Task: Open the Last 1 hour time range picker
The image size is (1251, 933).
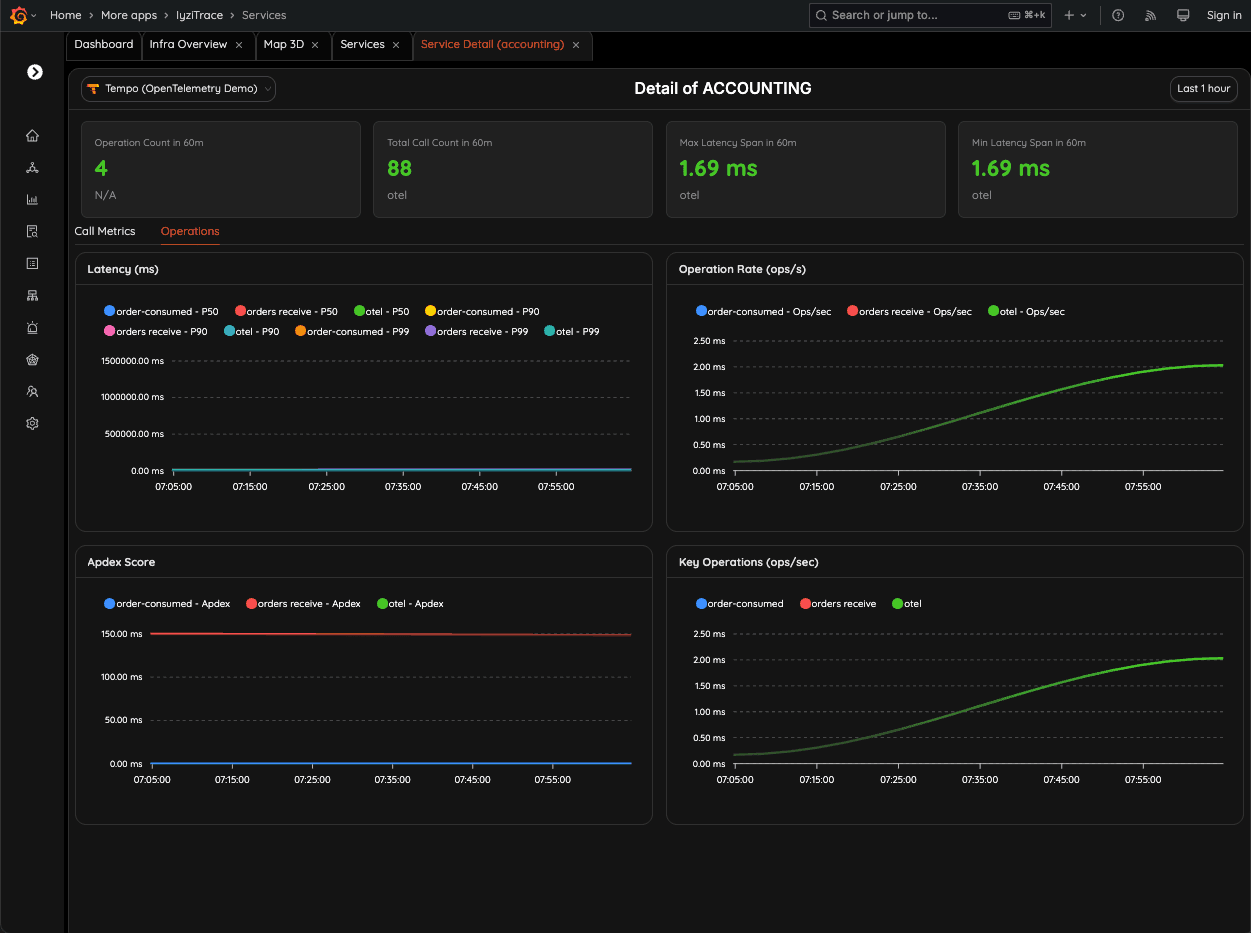Action: click(1203, 88)
